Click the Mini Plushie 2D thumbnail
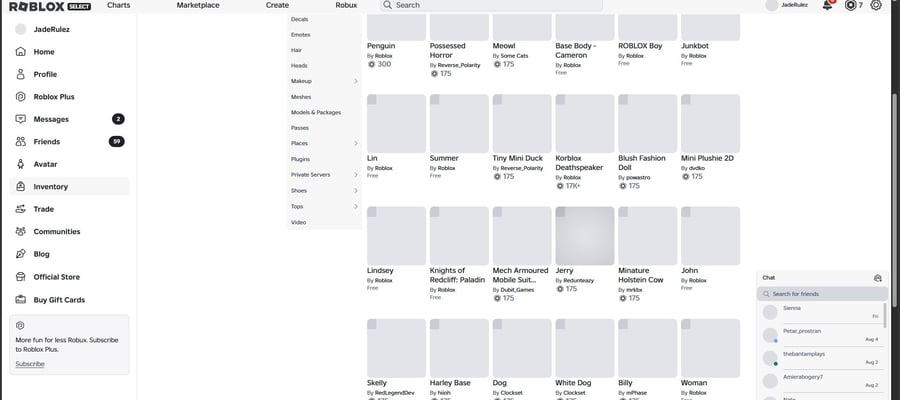 (x=710, y=123)
